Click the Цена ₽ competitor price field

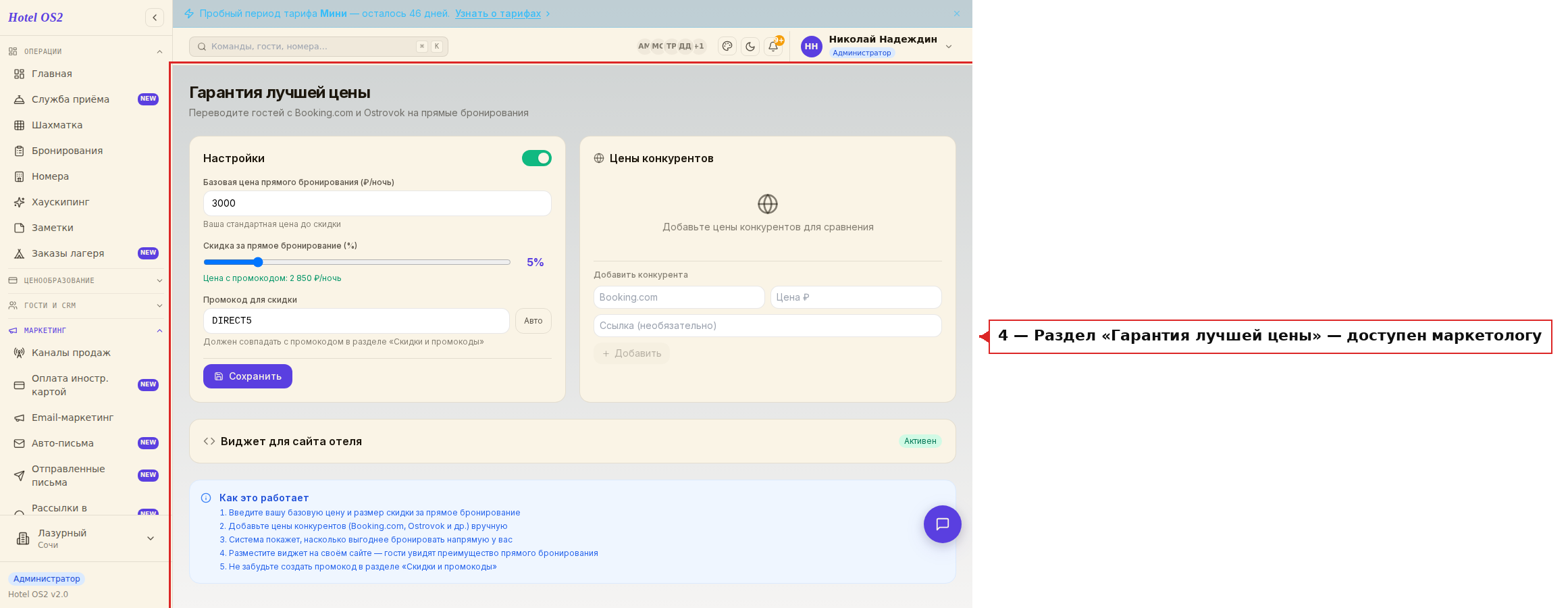tap(856, 297)
